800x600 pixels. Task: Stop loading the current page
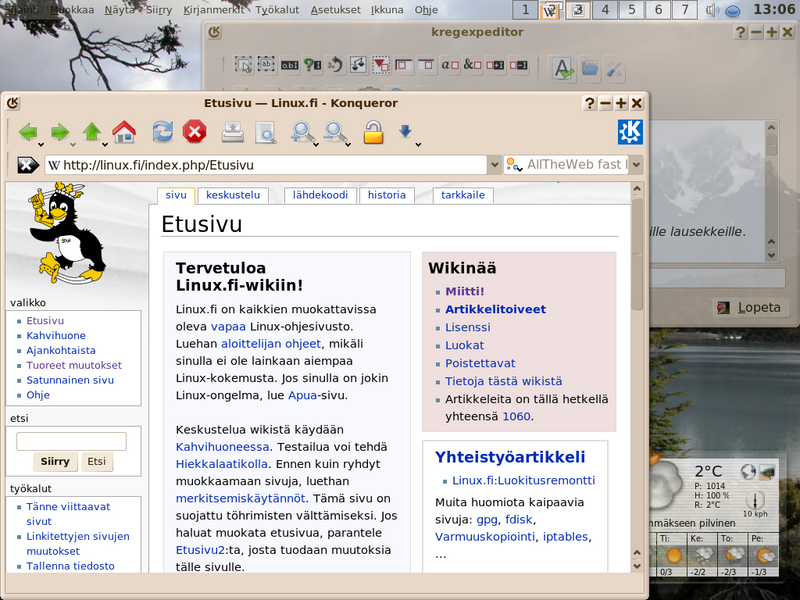click(x=193, y=131)
